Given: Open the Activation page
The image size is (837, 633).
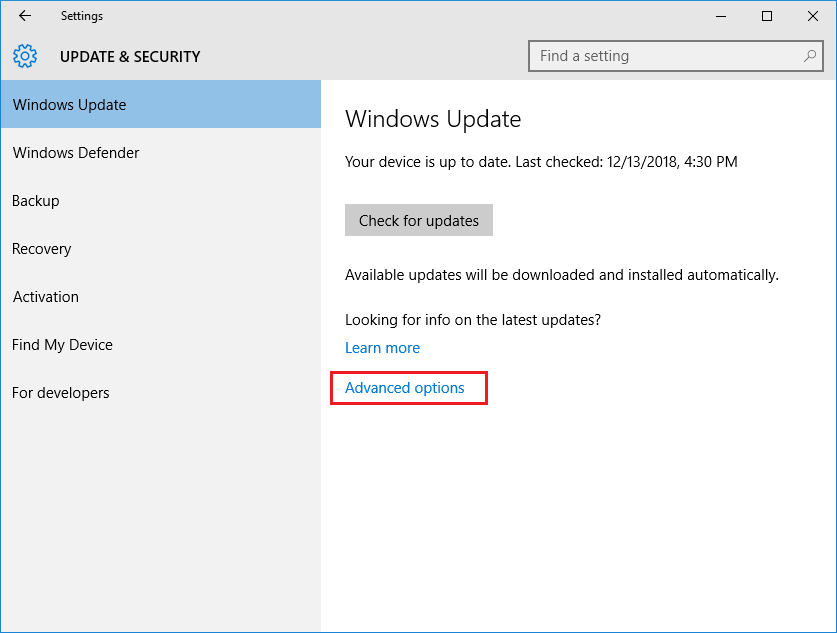Looking at the screenshot, I should coord(46,297).
